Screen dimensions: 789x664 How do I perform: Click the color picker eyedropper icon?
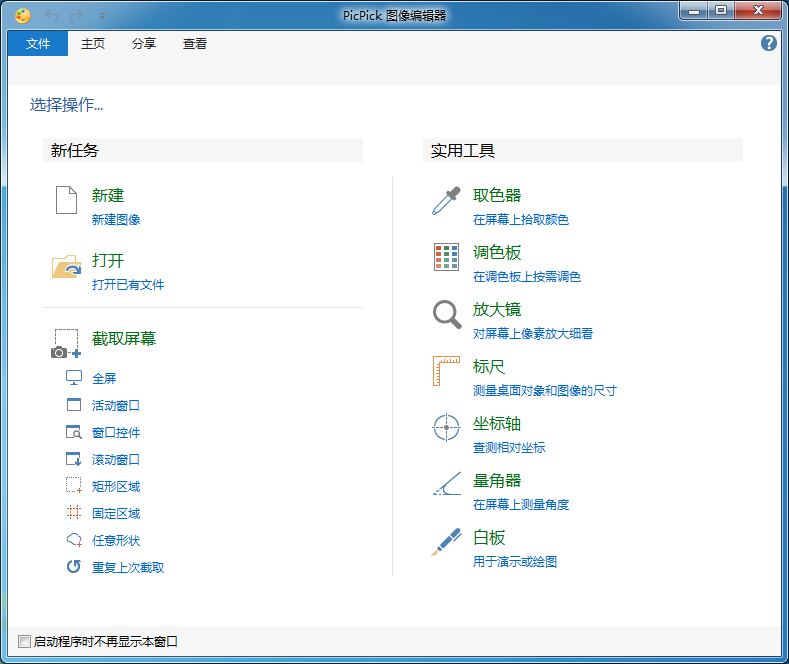[x=446, y=201]
